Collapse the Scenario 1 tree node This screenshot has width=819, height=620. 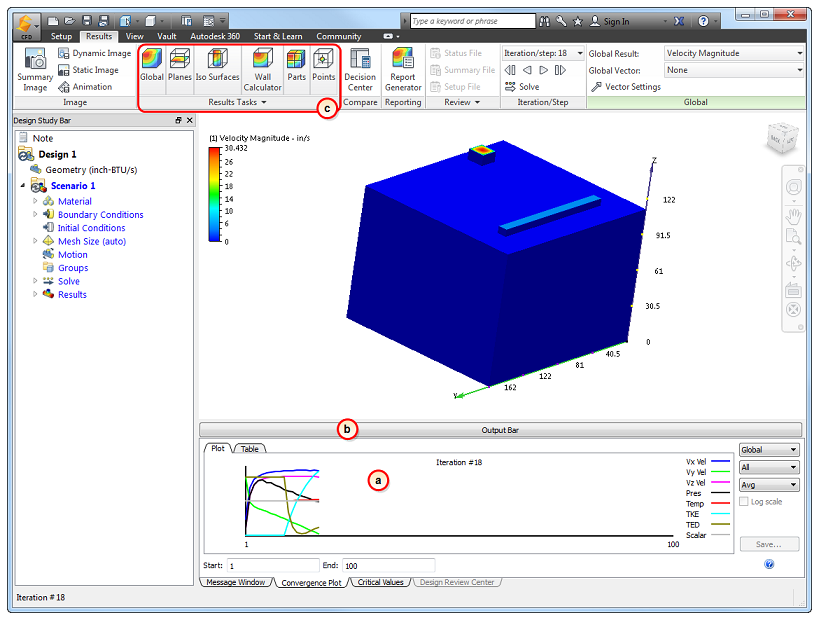click(x=22, y=185)
